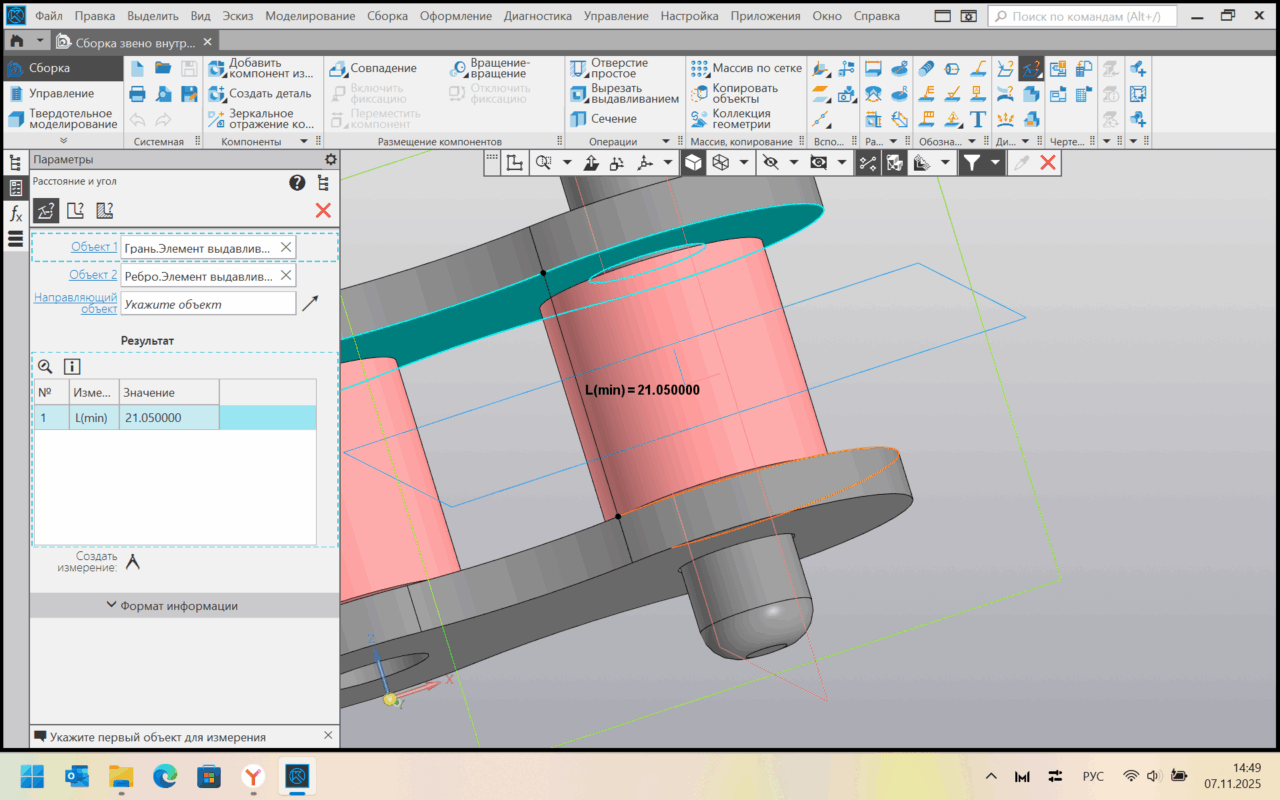Image resolution: width=1280 pixels, height=800 pixels.
Task: Click the Object 1 (Объект 1) link
Action: click(93, 247)
